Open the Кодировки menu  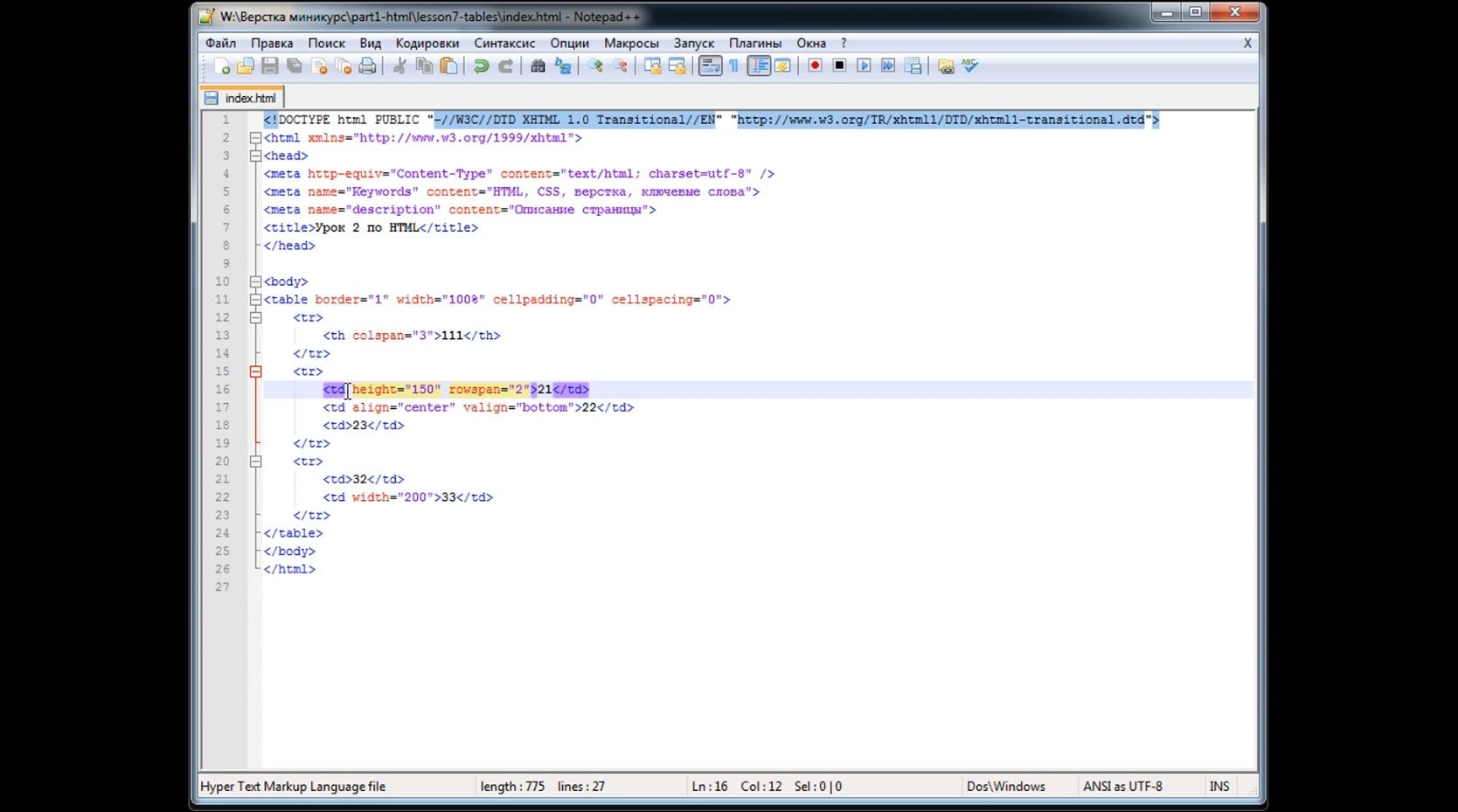[427, 43]
